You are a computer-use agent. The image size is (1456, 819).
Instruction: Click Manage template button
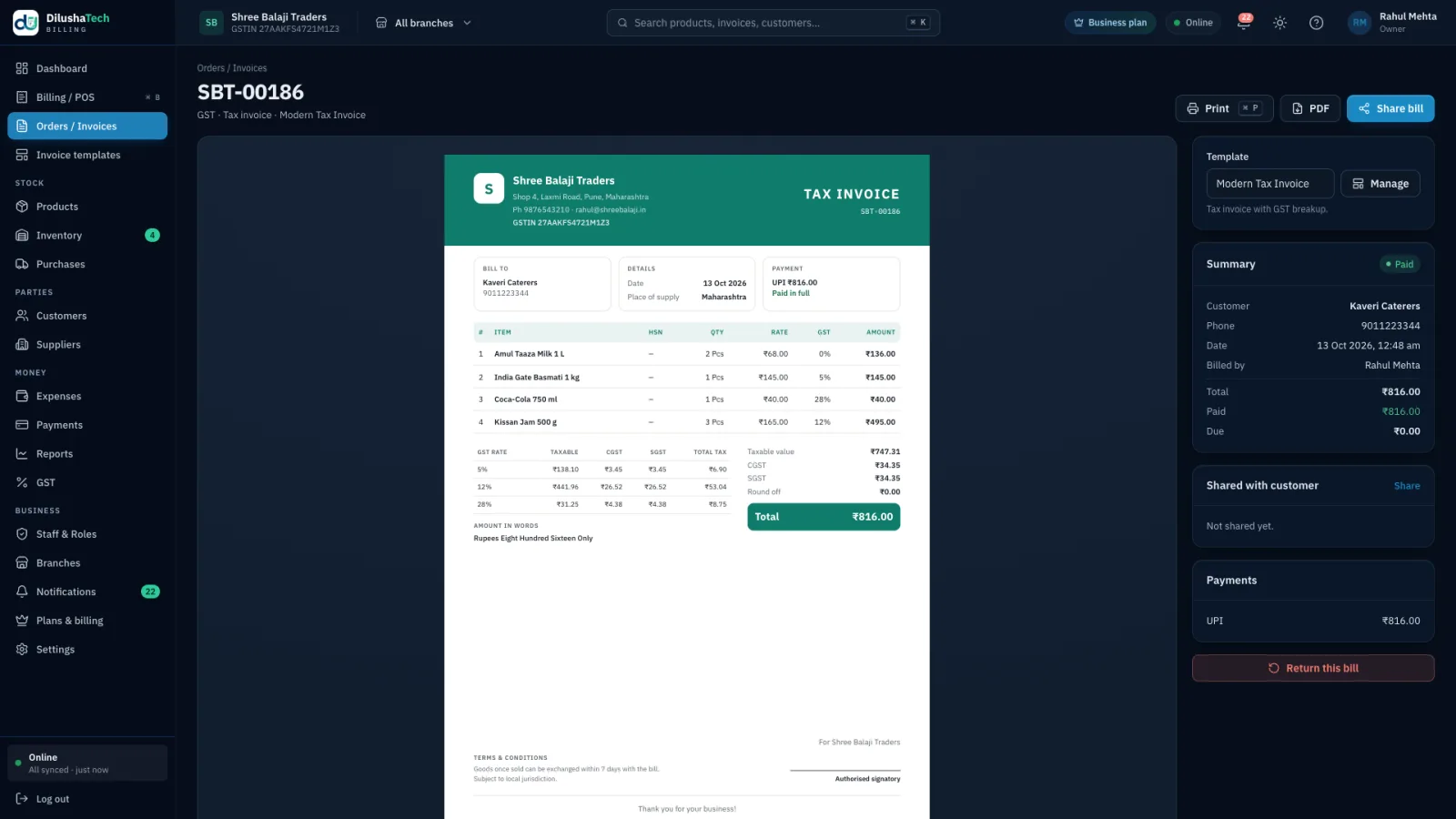1380,184
